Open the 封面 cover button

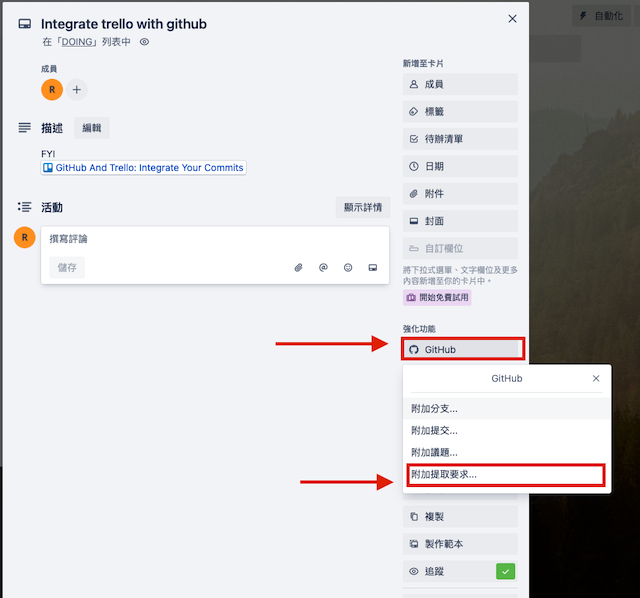[460, 221]
